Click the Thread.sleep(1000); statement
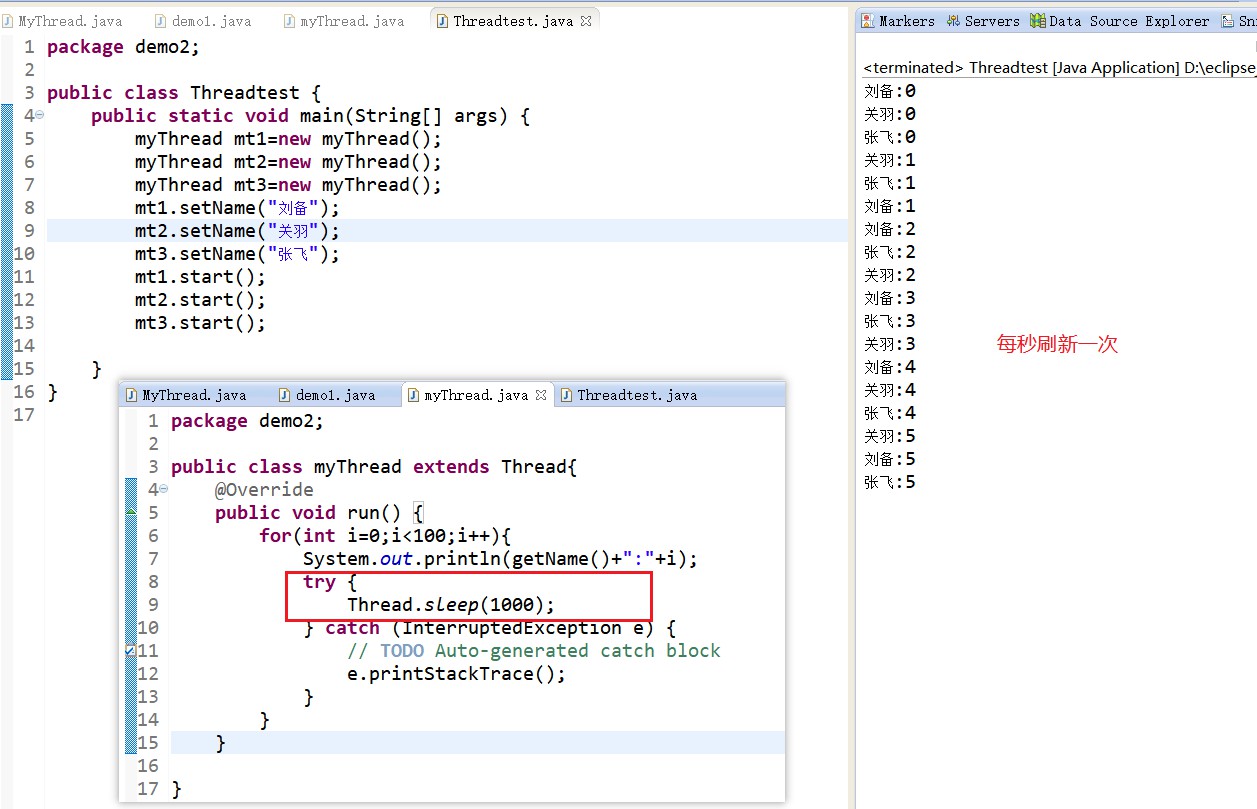Screen dimensions: 1257x809 (451, 605)
